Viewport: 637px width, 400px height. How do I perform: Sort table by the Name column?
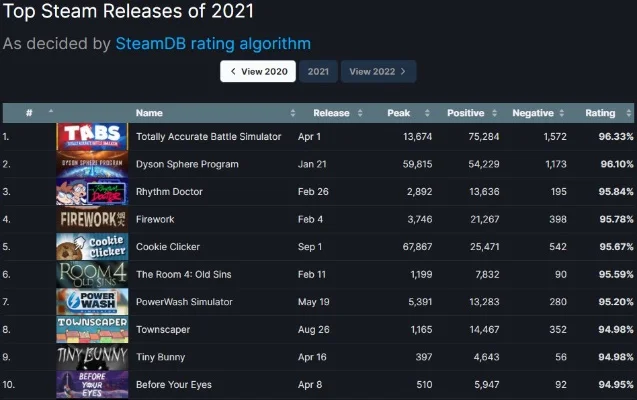pyautogui.click(x=150, y=113)
